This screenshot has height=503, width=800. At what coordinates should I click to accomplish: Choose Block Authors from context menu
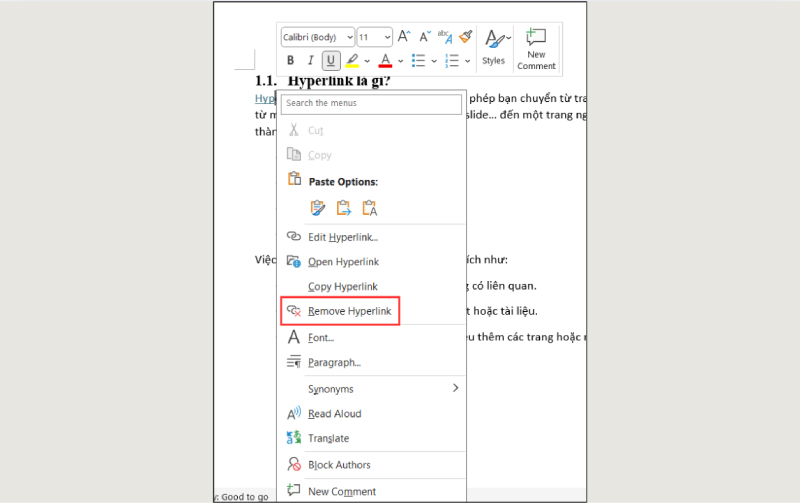[371, 465]
